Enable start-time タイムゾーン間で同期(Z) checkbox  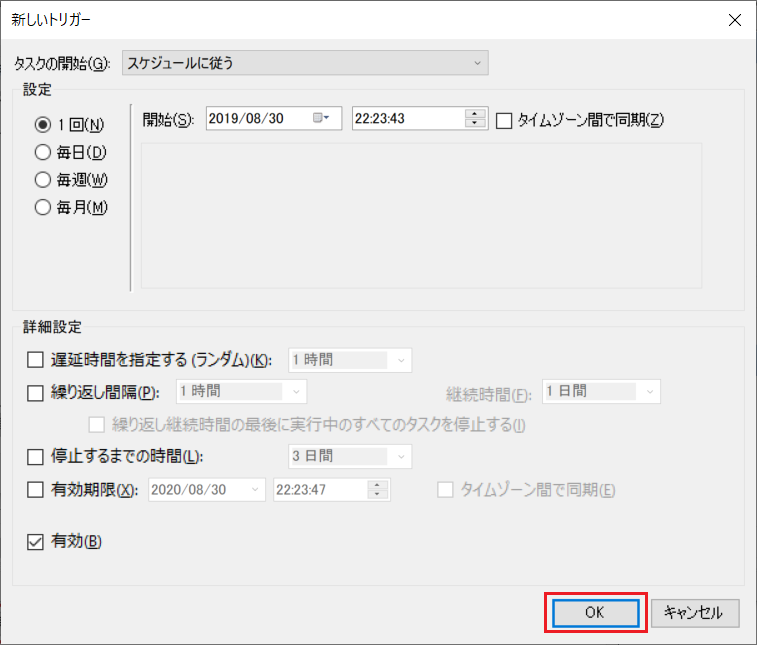click(504, 120)
